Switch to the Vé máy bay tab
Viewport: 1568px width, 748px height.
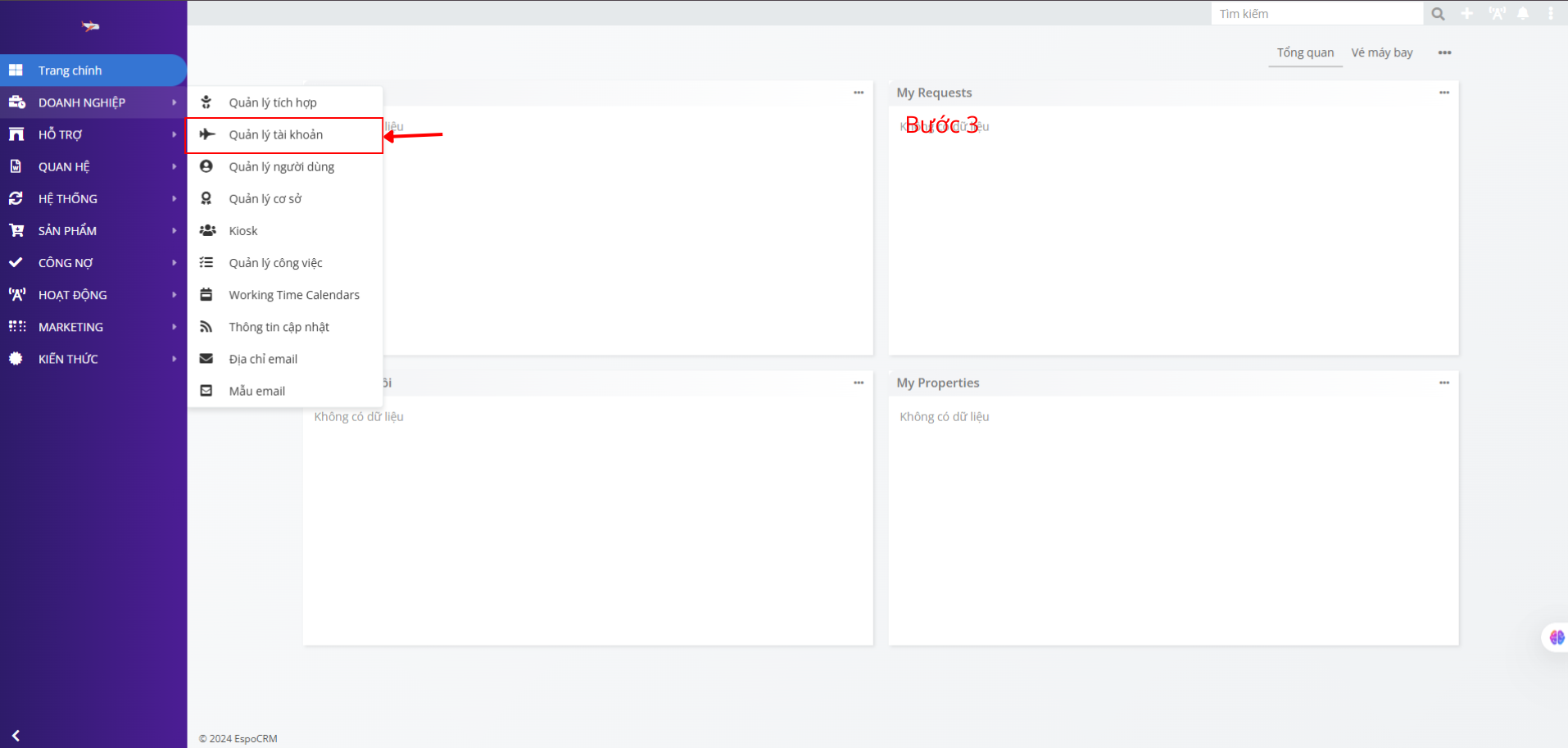[1381, 53]
